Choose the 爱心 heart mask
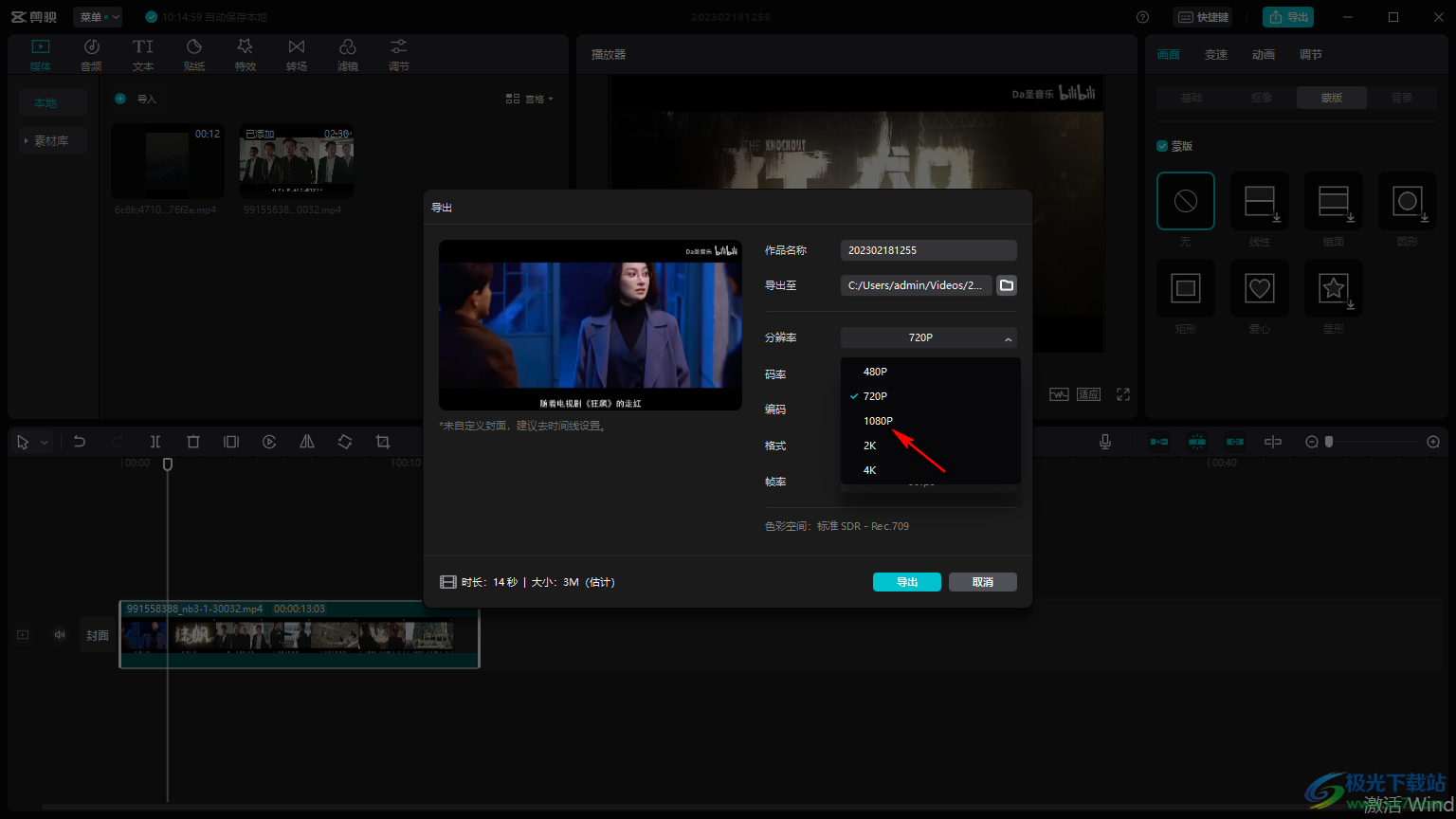 click(1260, 288)
